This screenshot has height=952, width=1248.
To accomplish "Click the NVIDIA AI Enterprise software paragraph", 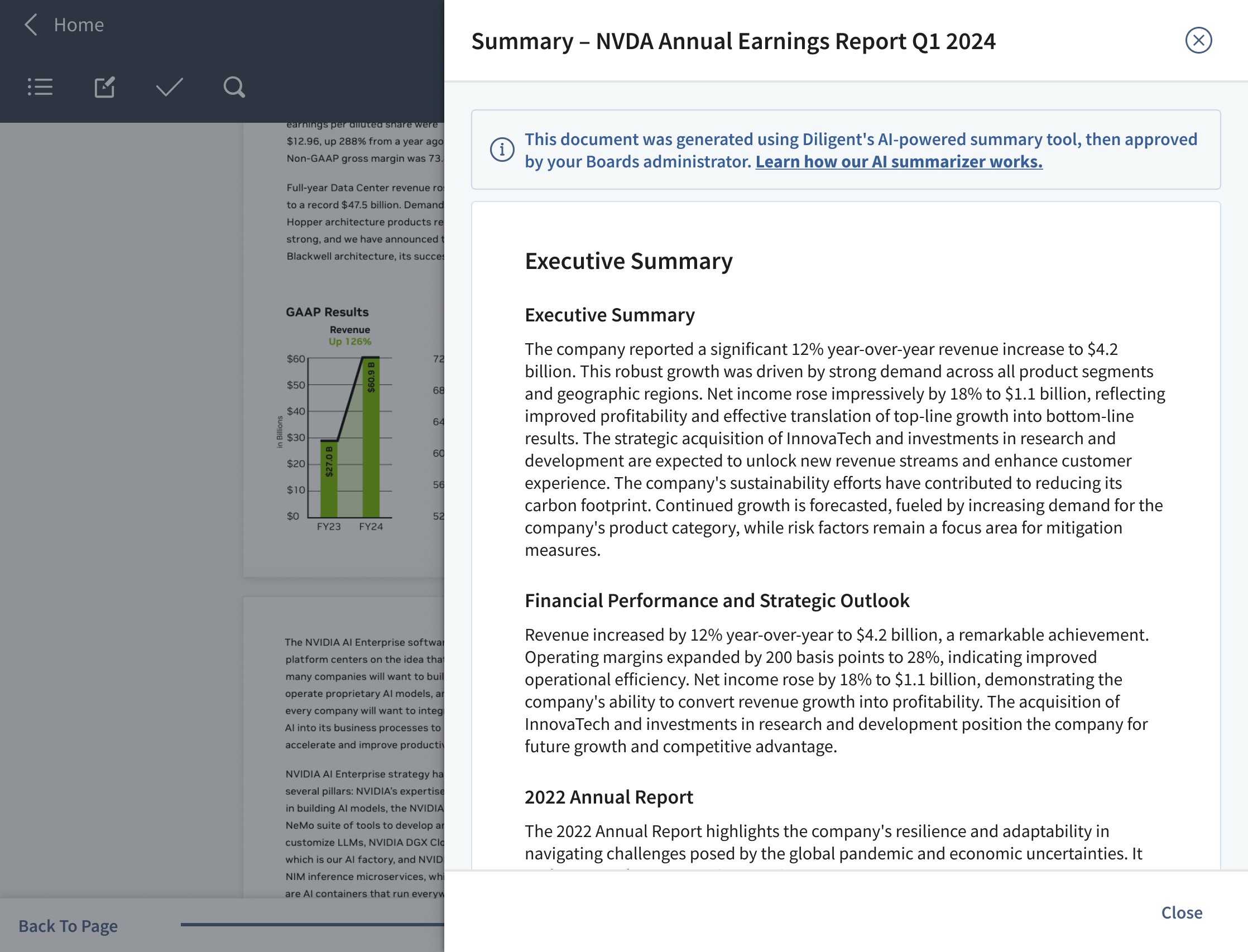I will tap(364, 693).
